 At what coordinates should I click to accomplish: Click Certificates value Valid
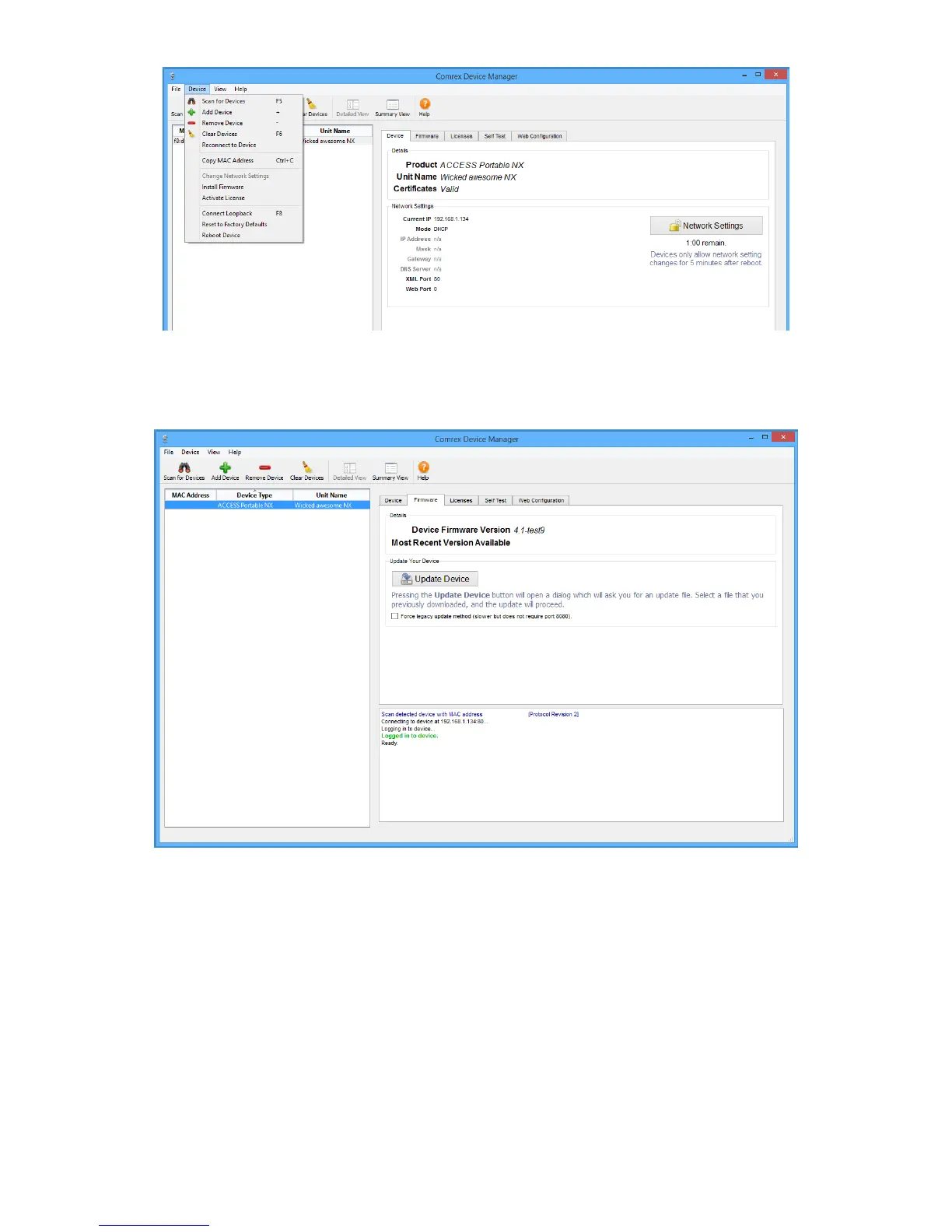pos(450,189)
